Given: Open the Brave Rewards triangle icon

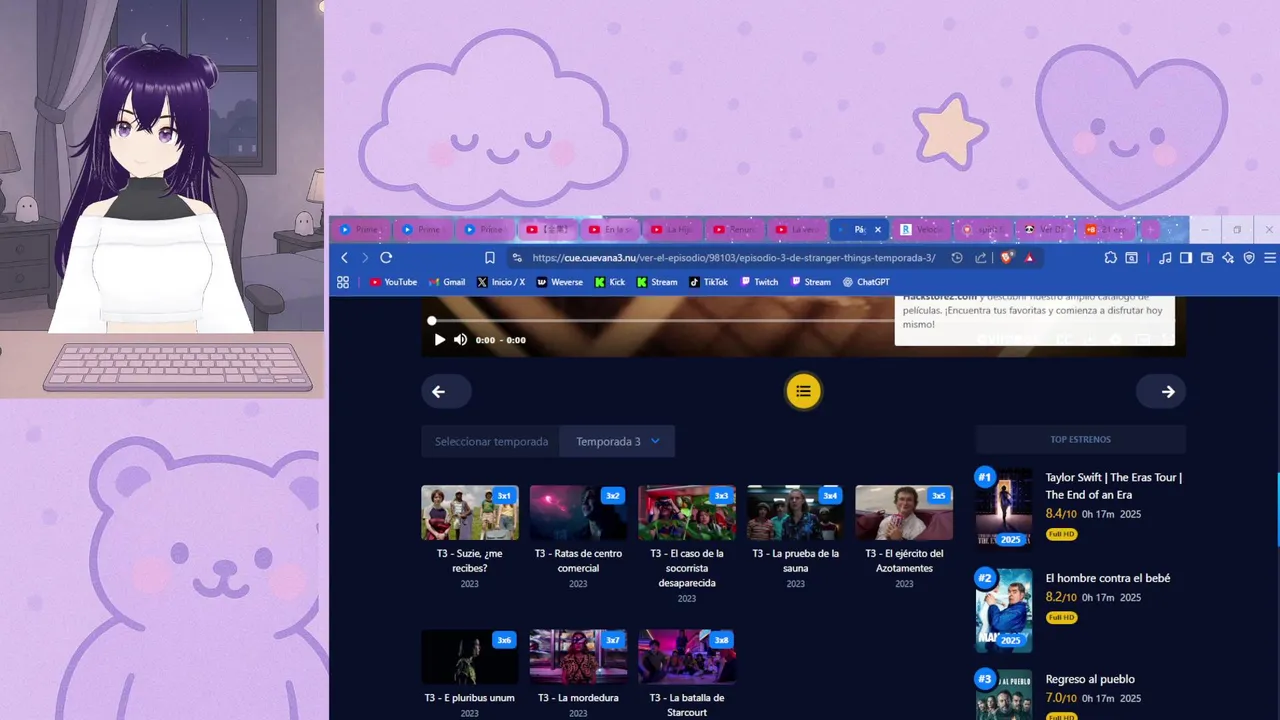Looking at the screenshot, I should point(1028,258).
